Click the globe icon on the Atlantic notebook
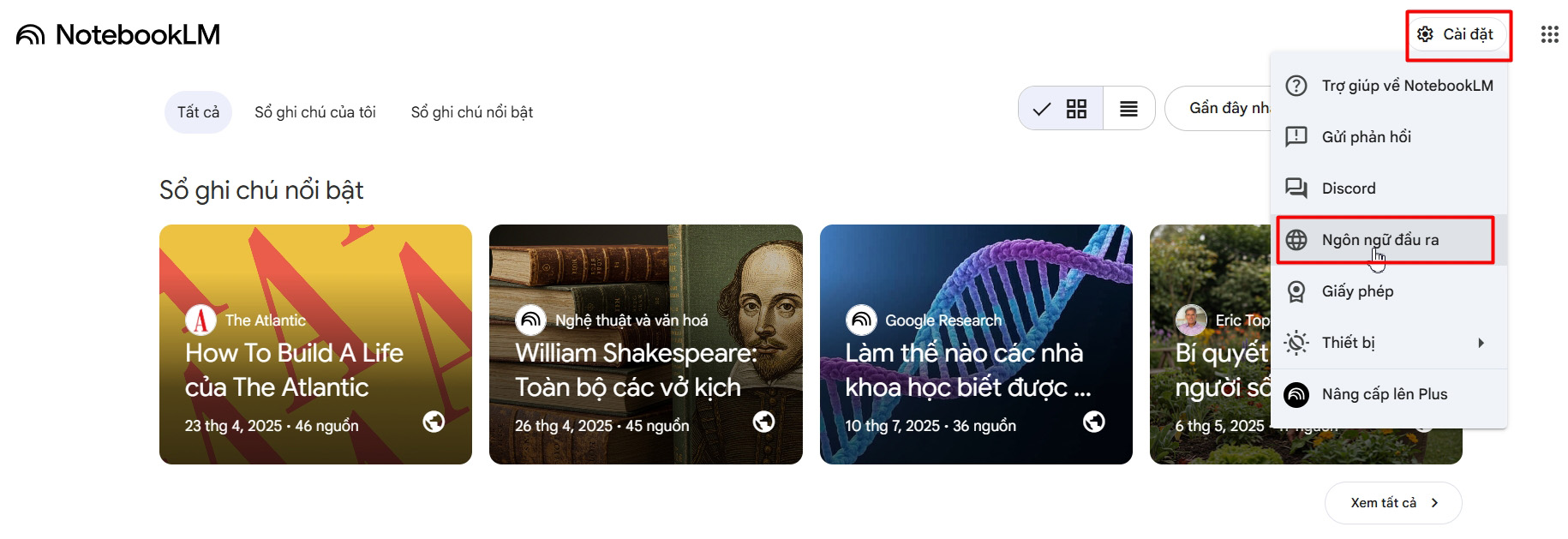Screen dimensions: 1568x539 tap(434, 422)
